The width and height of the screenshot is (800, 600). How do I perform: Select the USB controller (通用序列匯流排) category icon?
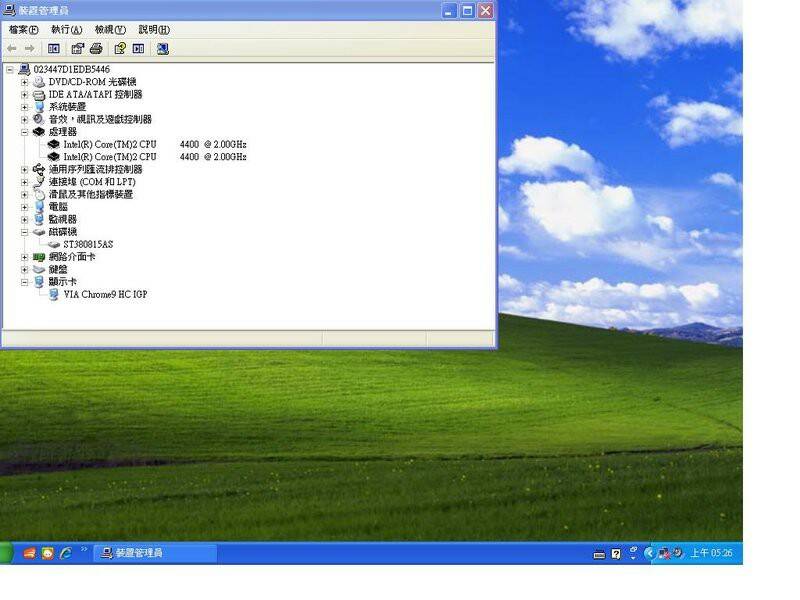coord(39,169)
